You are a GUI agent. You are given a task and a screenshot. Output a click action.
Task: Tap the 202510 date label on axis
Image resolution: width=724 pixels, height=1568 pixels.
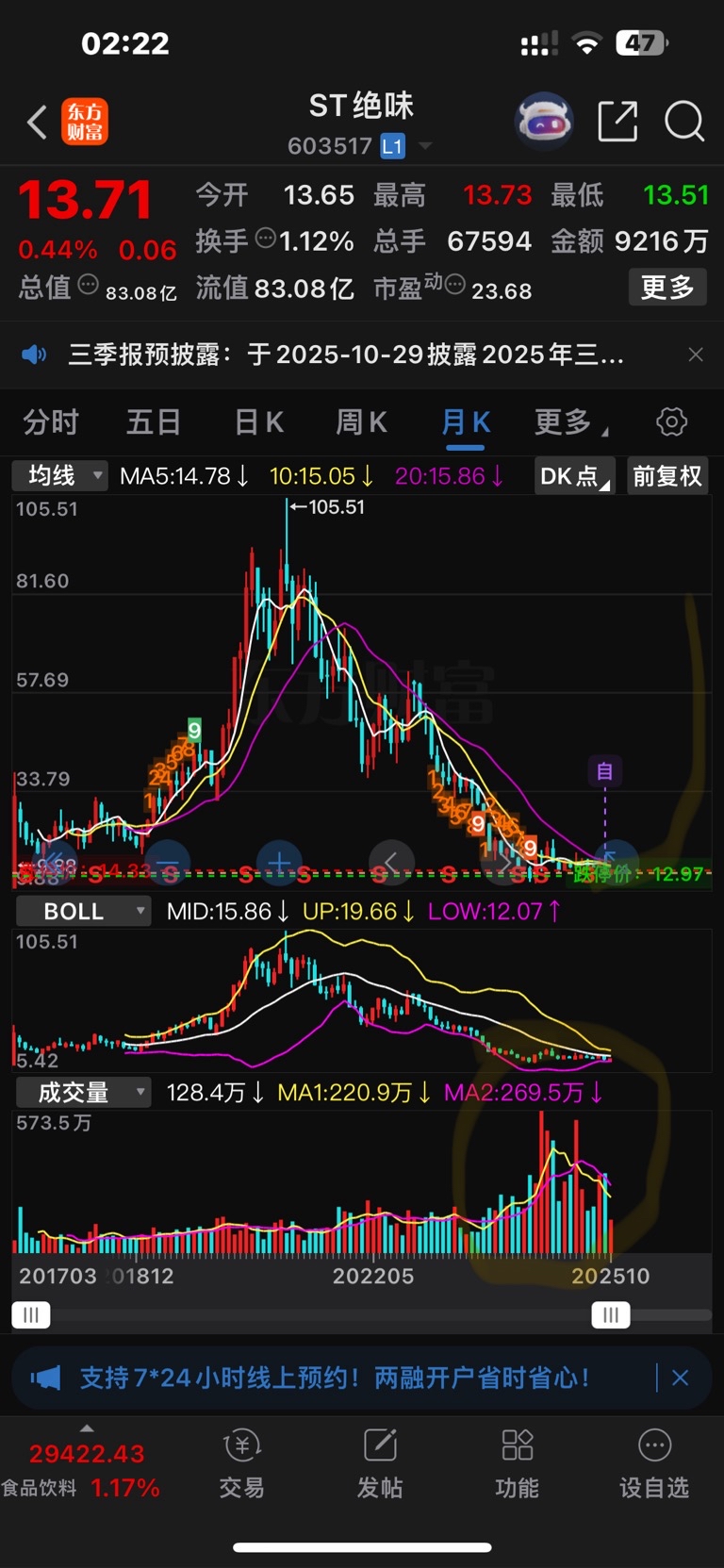[x=611, y=1276]
